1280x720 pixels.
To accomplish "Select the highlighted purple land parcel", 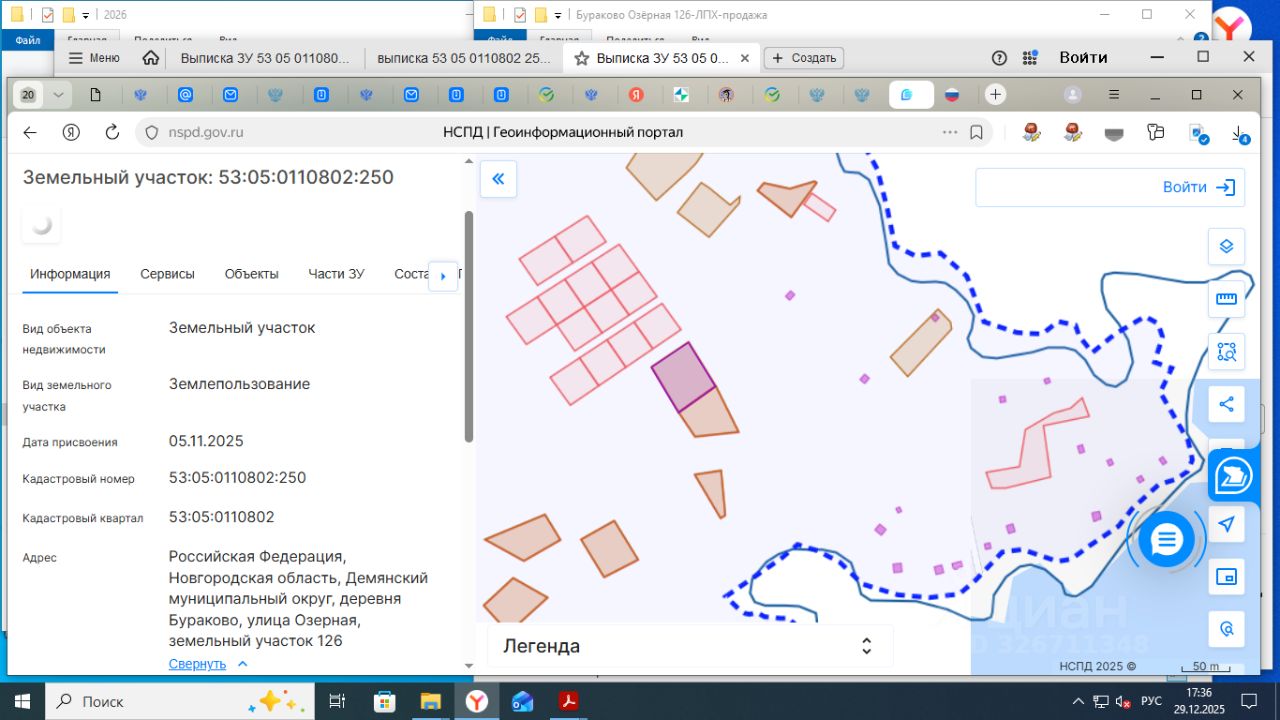I will (x=683, y=377).
